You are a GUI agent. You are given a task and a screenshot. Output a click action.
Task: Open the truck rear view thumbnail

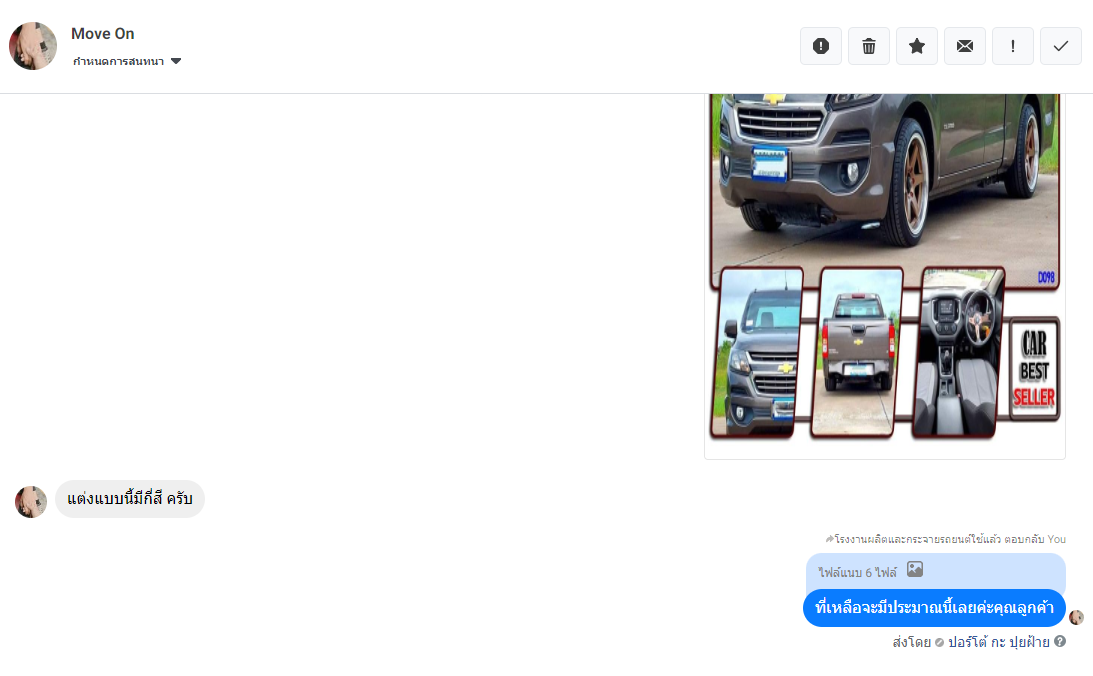tap(857, 352)
